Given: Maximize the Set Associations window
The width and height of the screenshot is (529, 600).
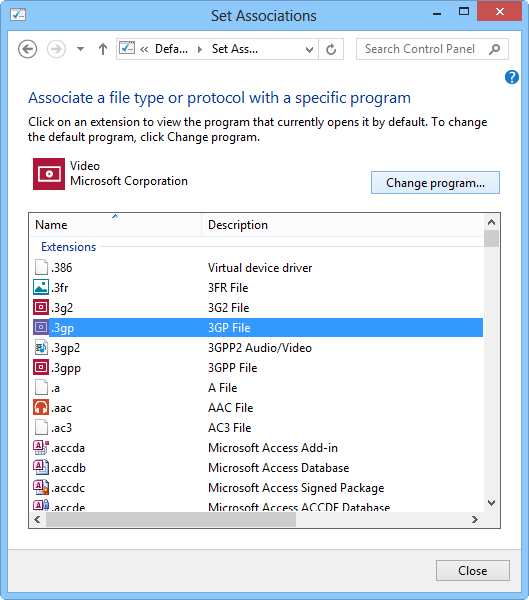Looking at the screenshot, I should coord(464,11).
